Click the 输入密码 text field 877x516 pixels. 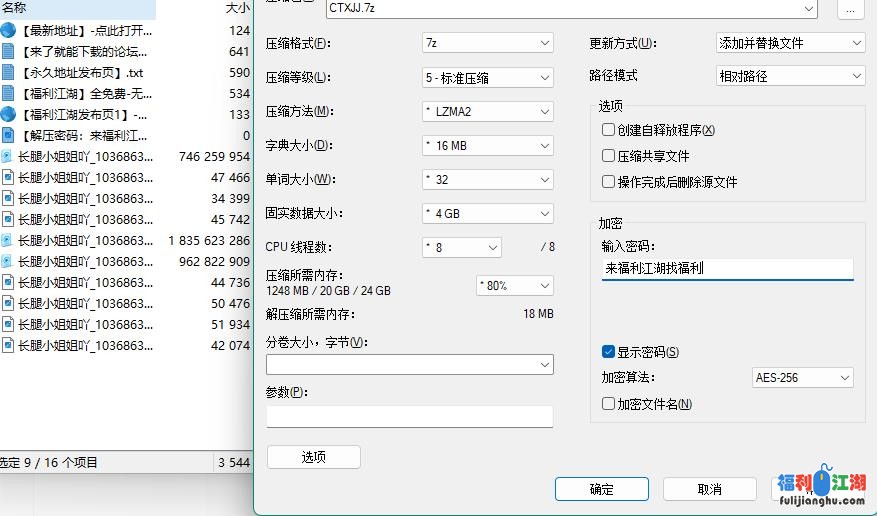[x=727, y=269]
